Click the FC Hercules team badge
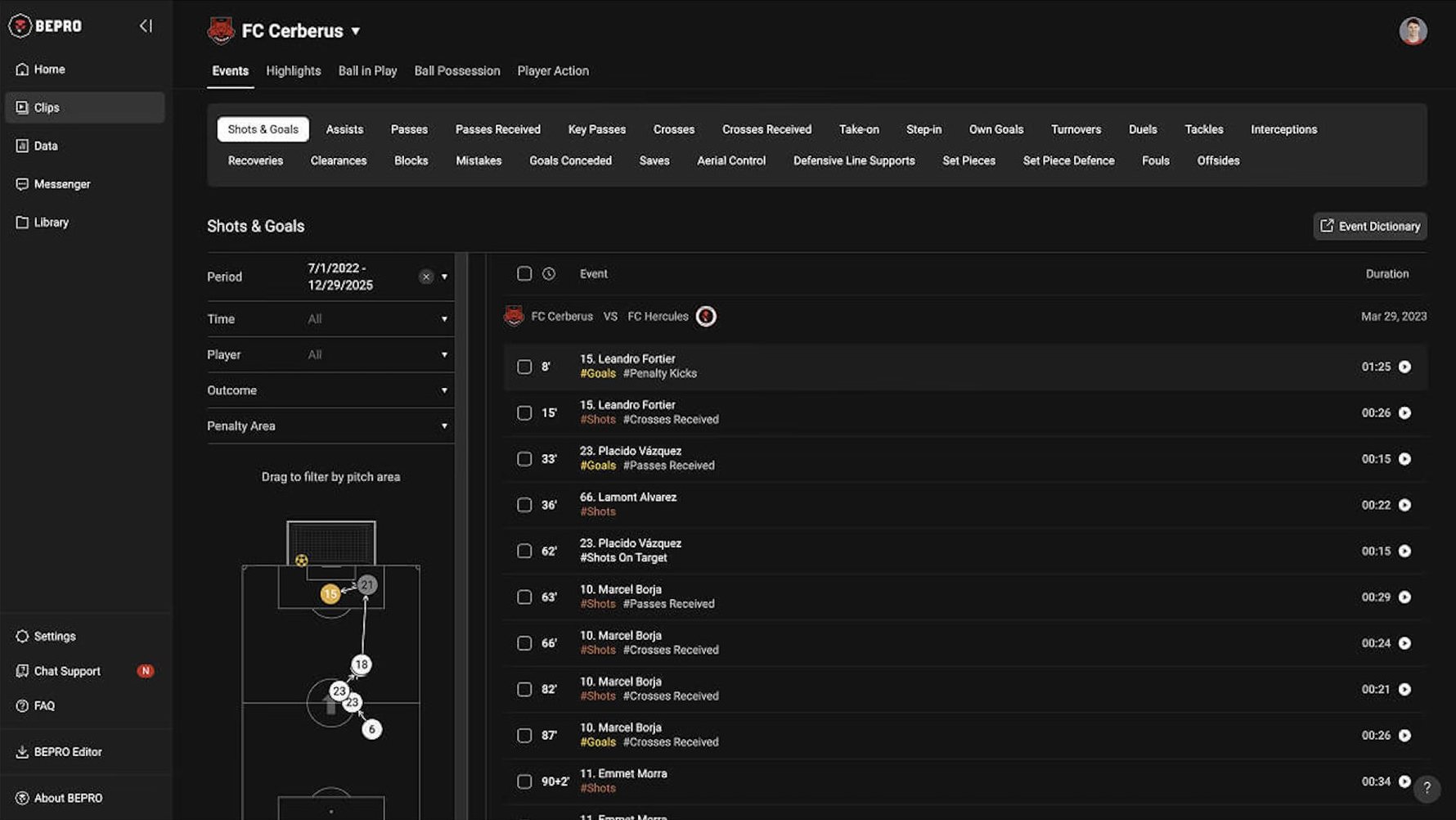This screenshot has height=820, width=1456. point(706,316)
